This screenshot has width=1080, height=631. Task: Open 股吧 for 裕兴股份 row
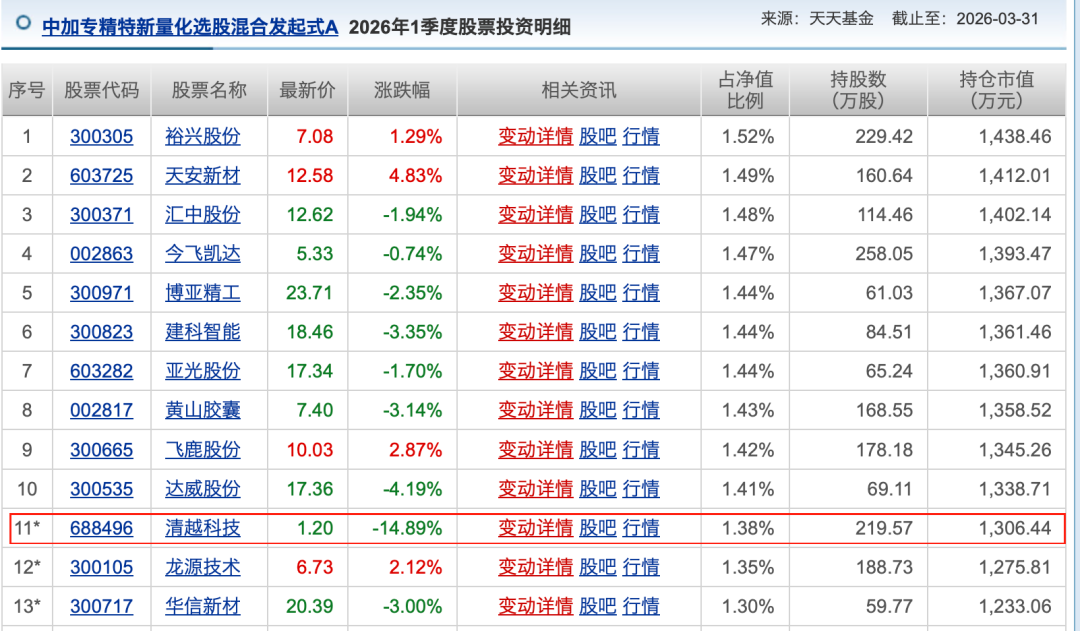pyautogui.click(x=597, y=136)
